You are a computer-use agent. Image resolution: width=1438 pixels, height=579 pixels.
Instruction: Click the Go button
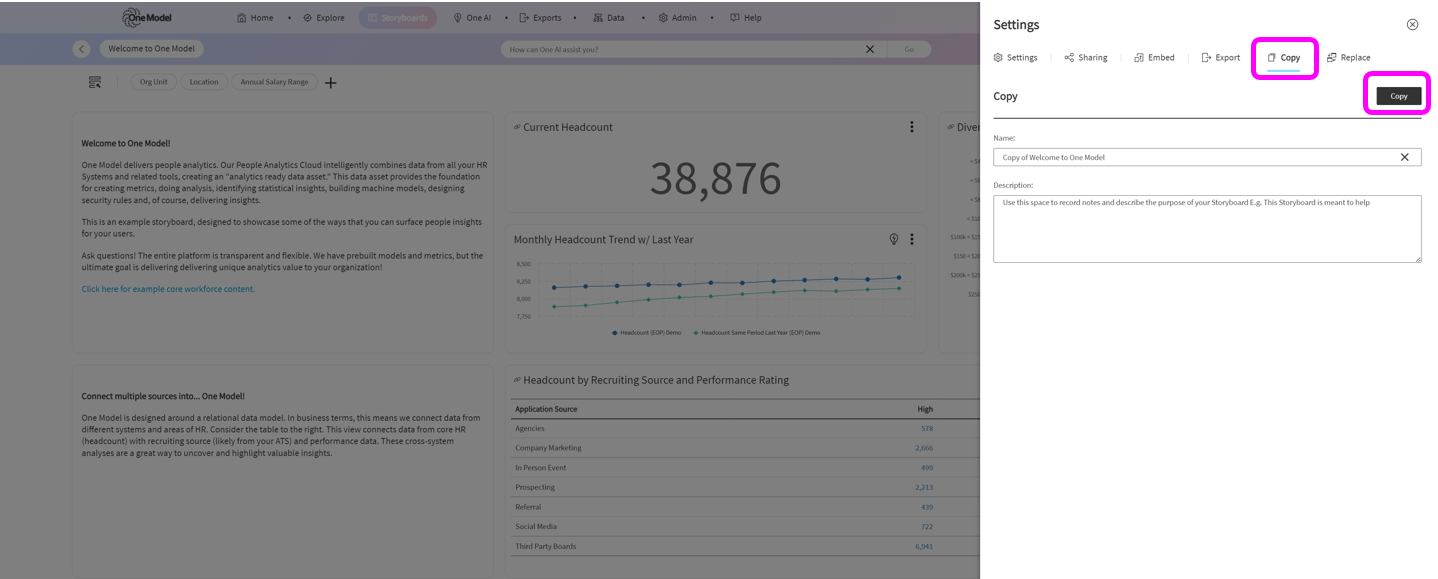point(909,49)
